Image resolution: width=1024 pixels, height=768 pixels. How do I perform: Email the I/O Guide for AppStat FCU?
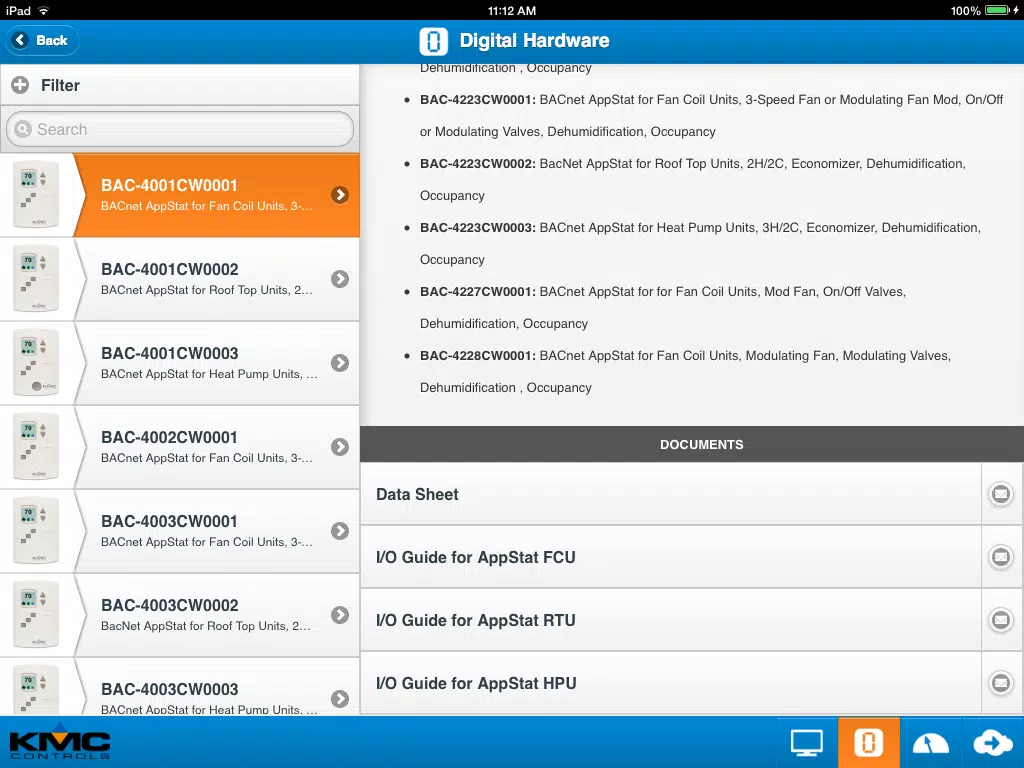tap(1001, 557)
